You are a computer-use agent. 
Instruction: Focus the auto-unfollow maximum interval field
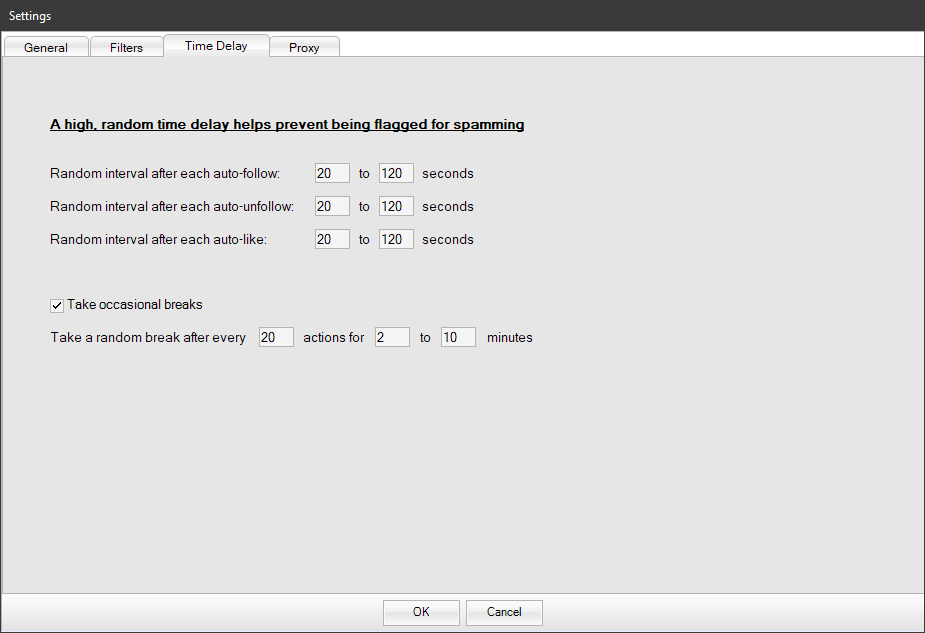[x=396, y=206]
